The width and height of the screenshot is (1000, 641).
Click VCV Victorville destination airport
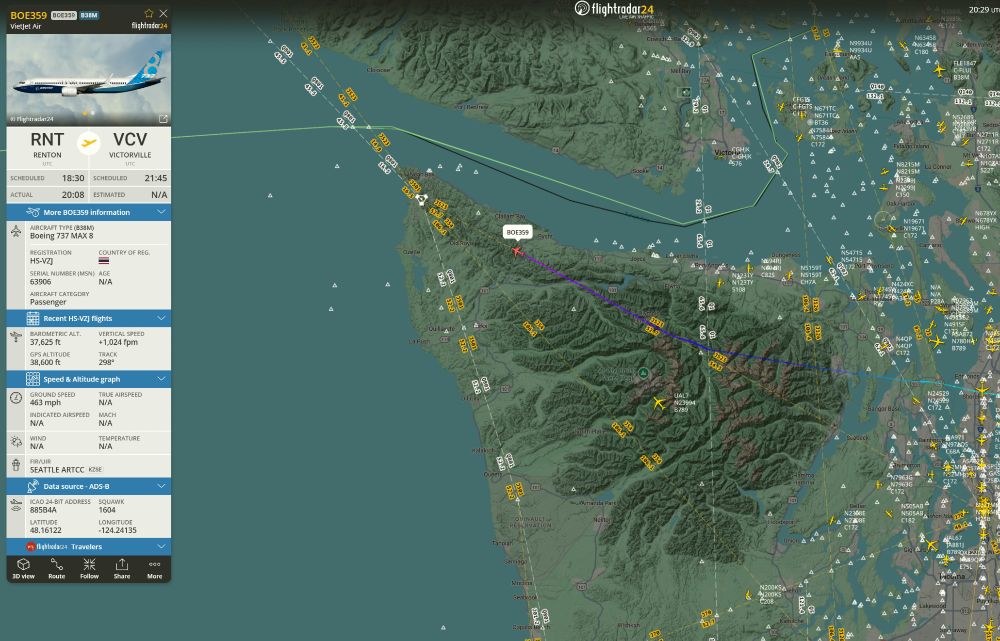pos(130,145)
